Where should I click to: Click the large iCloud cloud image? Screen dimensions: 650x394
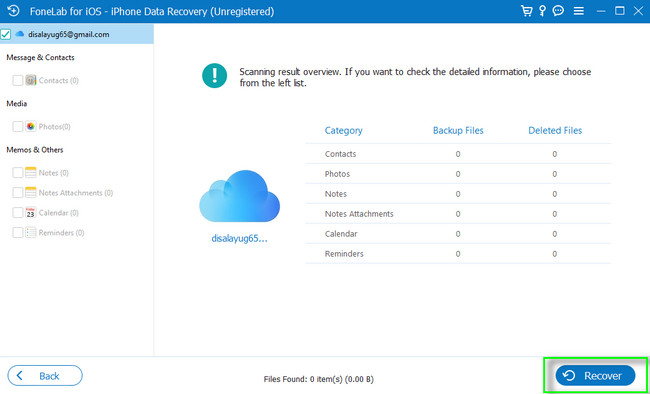[x=239, y=196]
